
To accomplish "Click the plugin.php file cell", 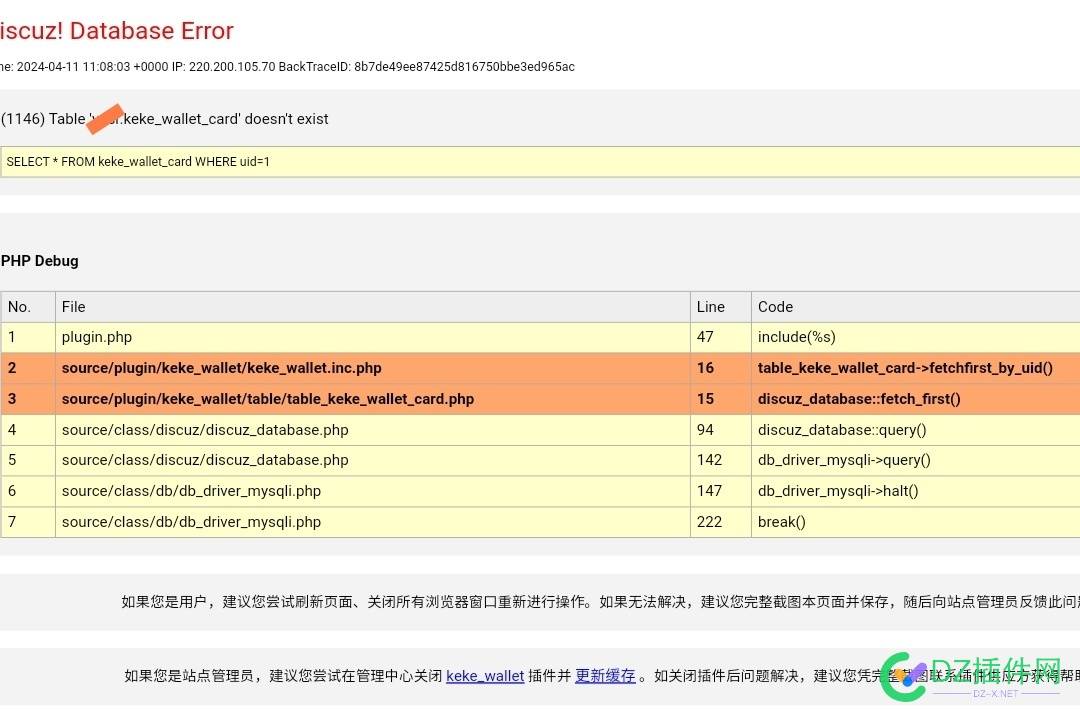I will point(97,337).
